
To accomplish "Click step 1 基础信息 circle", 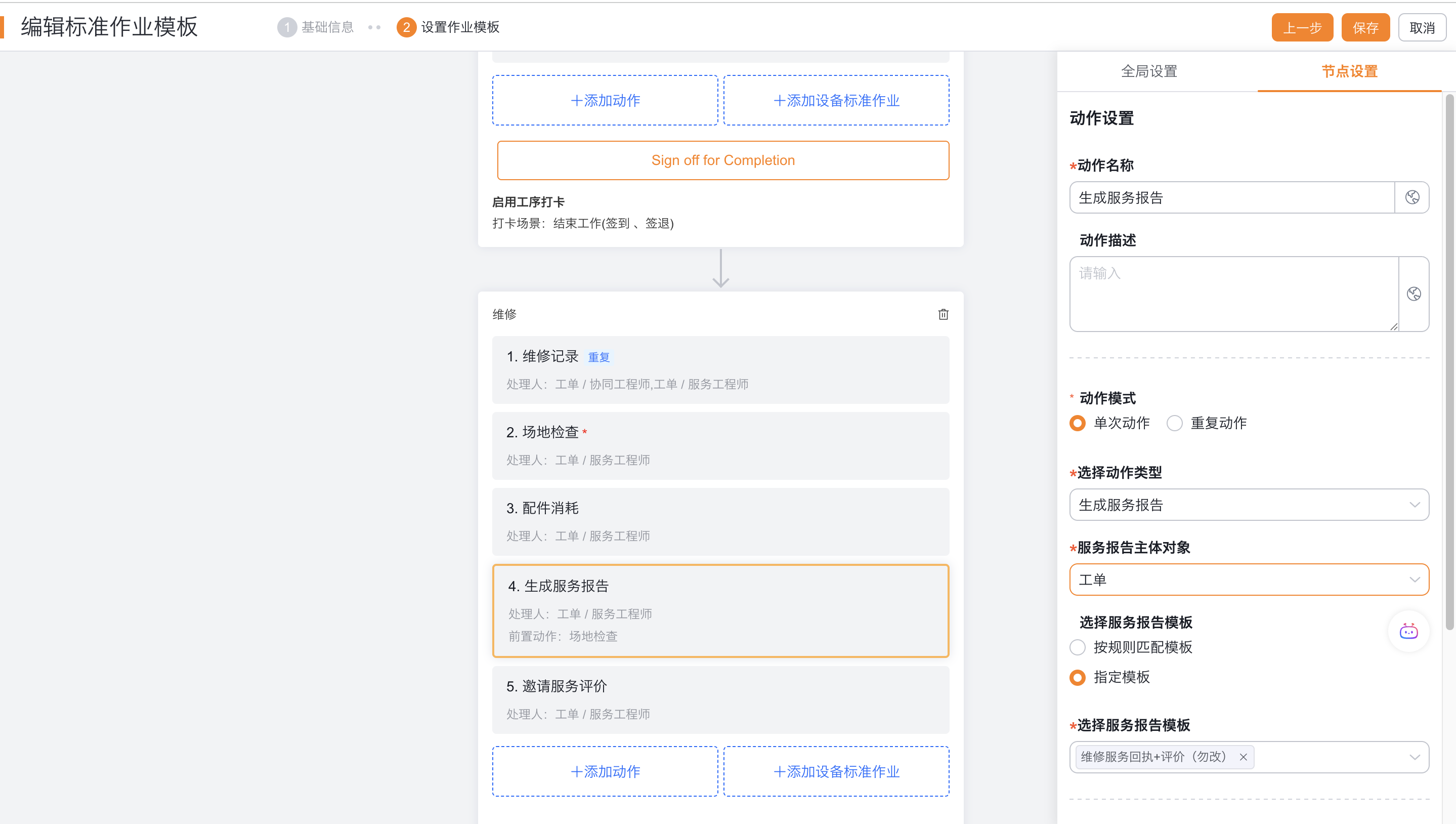I will tap(287, 27).
